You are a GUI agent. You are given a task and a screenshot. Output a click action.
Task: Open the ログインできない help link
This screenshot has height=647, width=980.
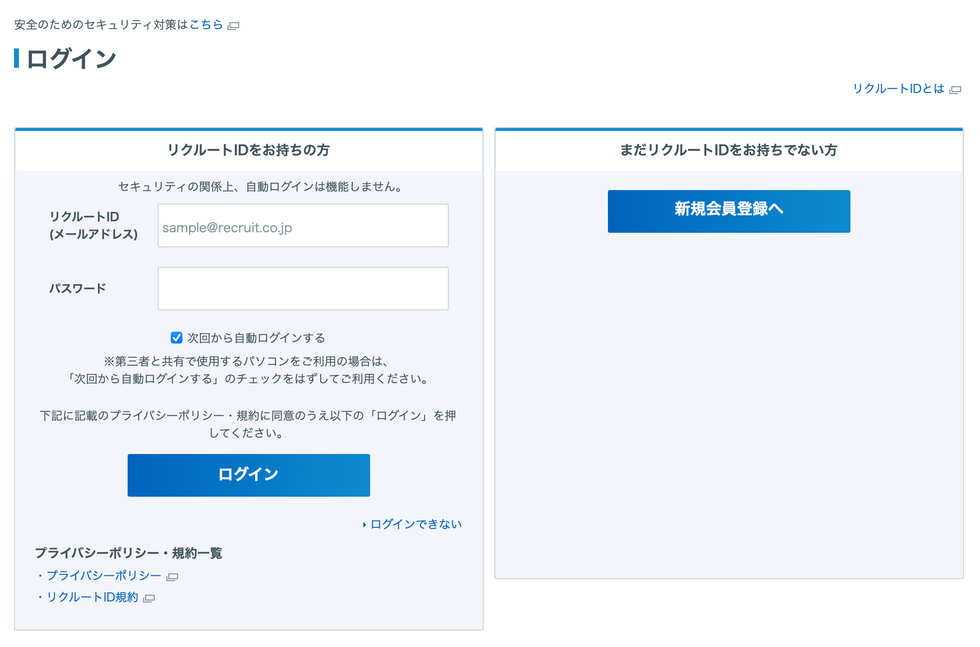click(x=416, y=524)
